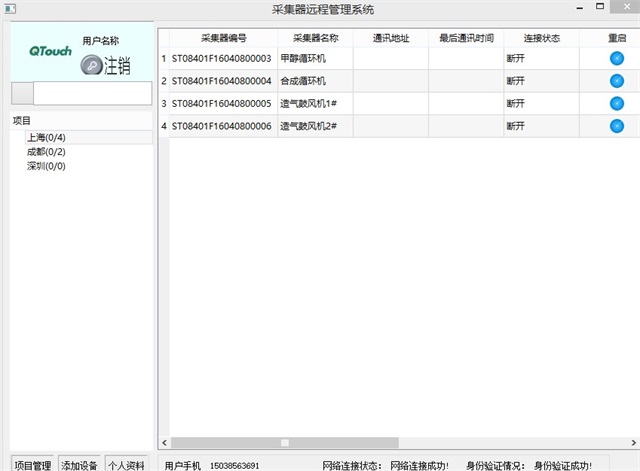Click 通讯地址 column header
This screenshot has width=640, height=471.
point(391,38)
